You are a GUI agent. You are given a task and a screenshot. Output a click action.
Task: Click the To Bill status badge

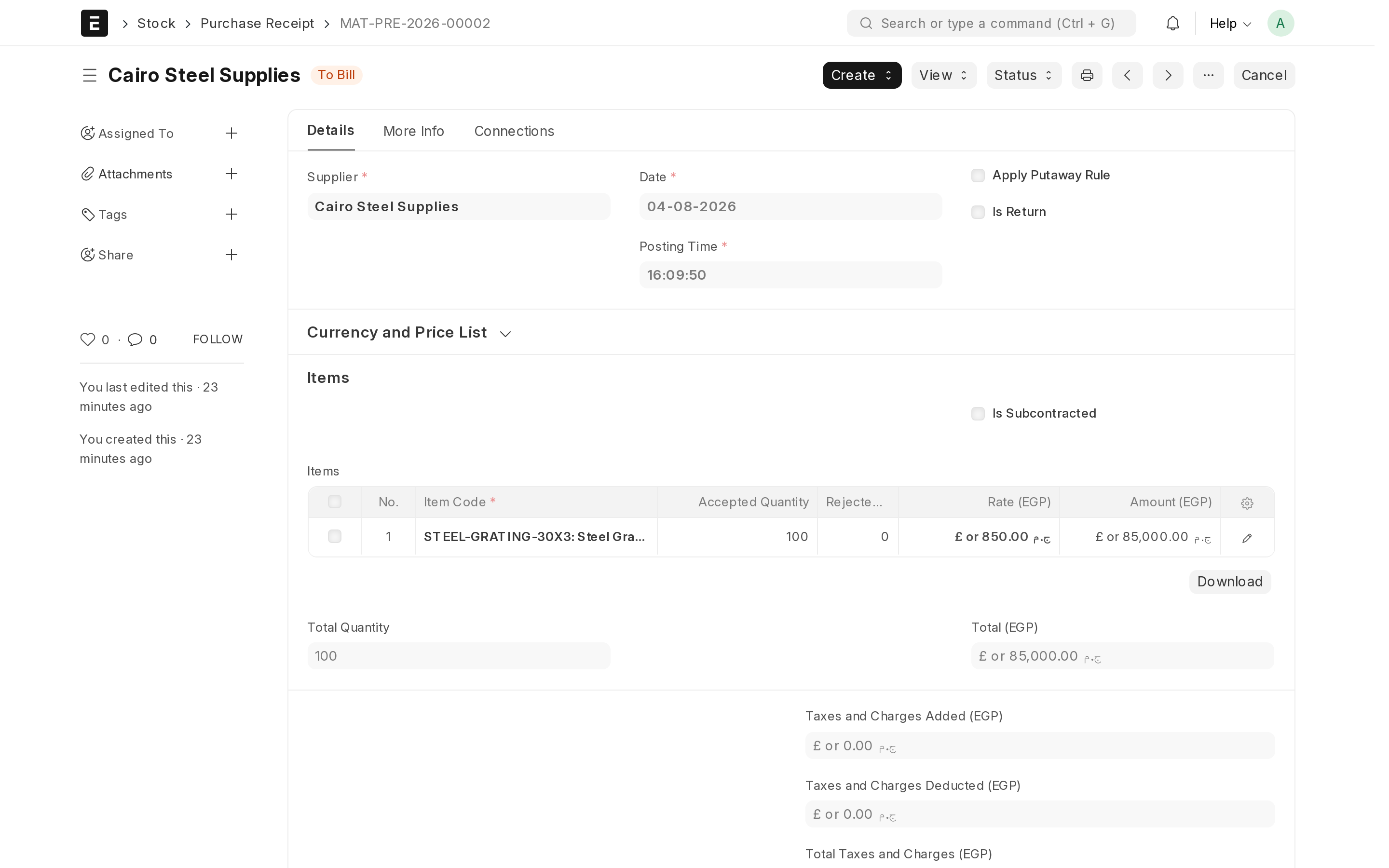[x=336, y=75]
